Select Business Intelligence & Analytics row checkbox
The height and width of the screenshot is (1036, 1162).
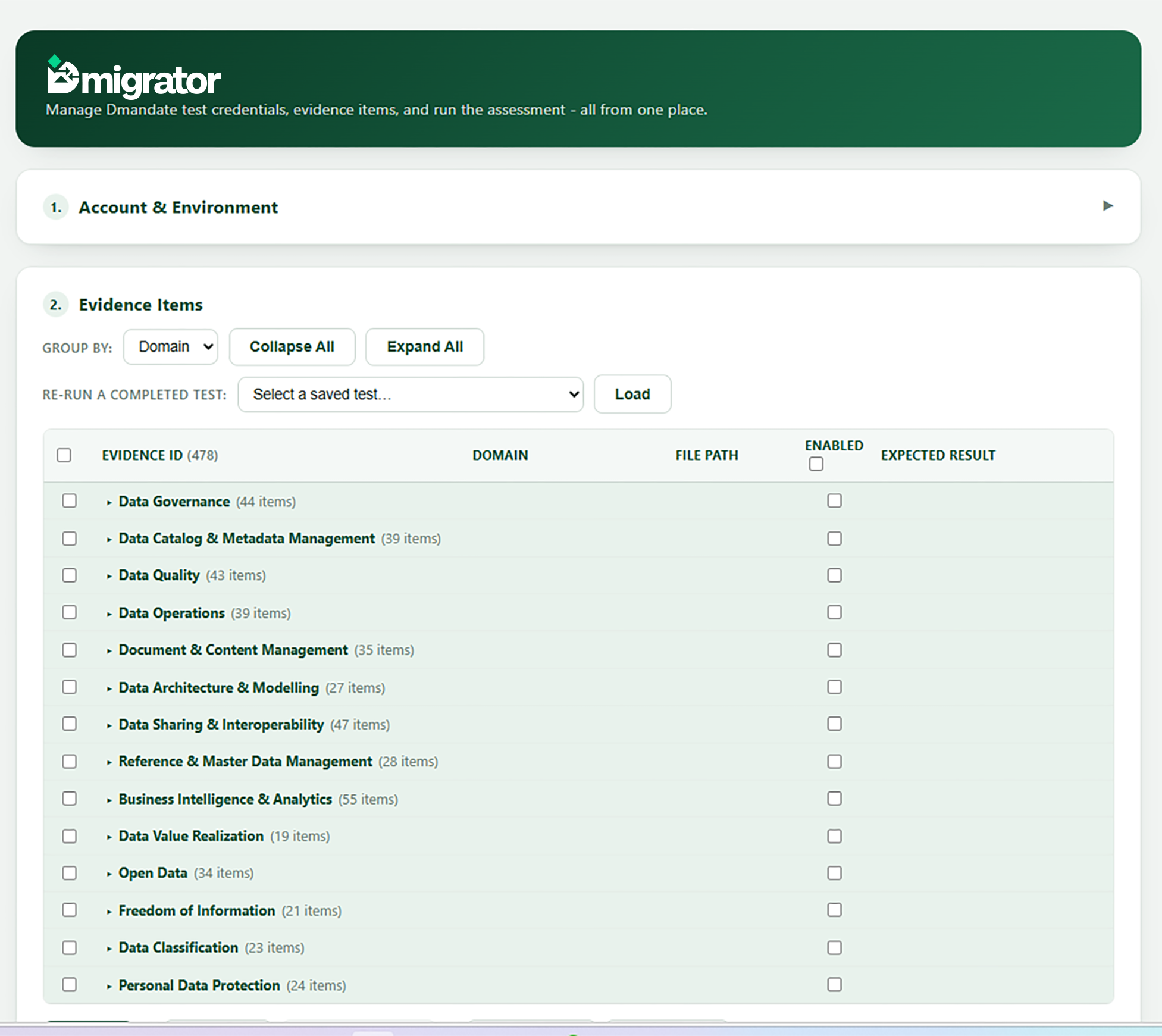(70, 799)
